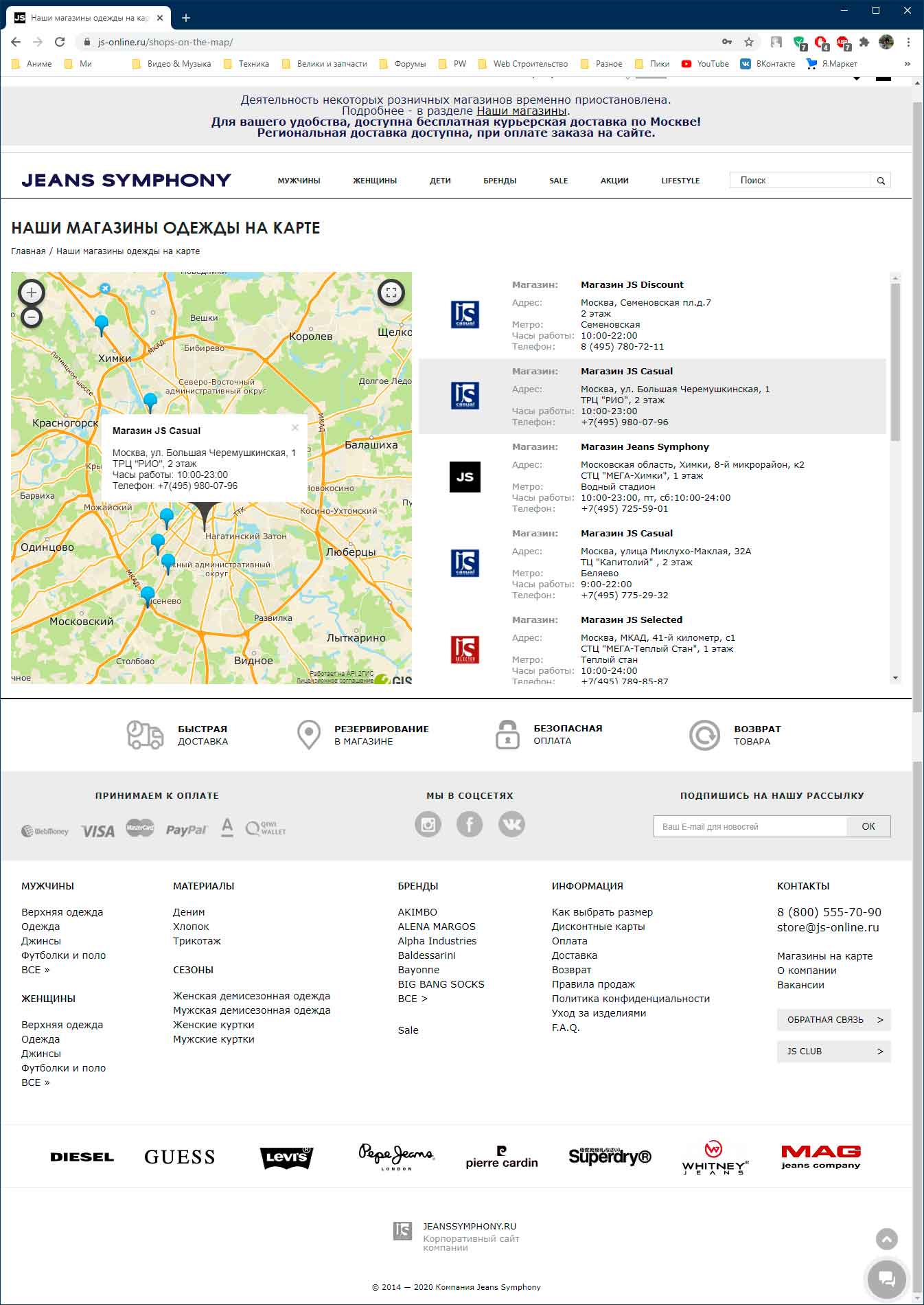Open the Instagram social icon
The width and height of the screenshot is (924, 1305).
(428, 824)
